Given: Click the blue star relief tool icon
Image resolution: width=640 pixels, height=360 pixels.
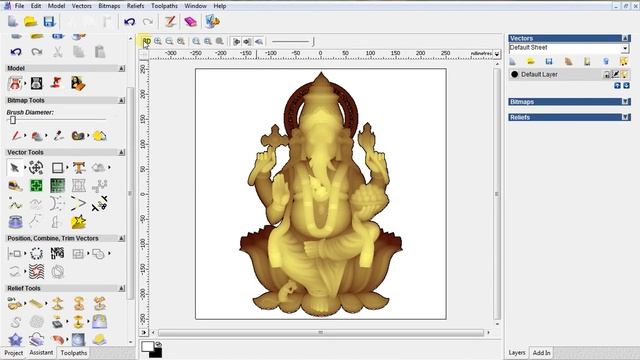Looking at the screenshot, I should (x=16, y=339).
